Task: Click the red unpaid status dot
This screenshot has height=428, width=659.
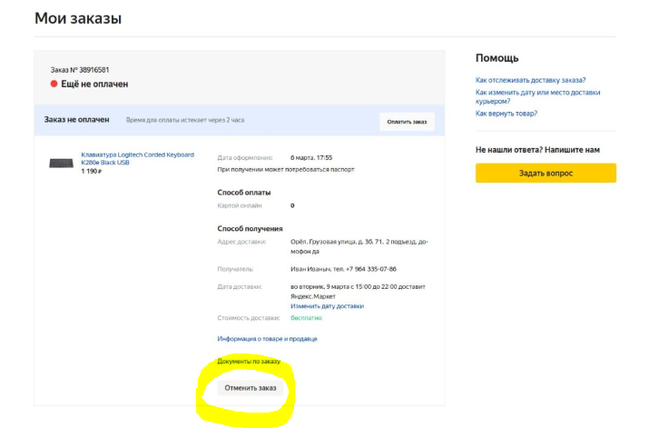Action: [x=54, y=85]
